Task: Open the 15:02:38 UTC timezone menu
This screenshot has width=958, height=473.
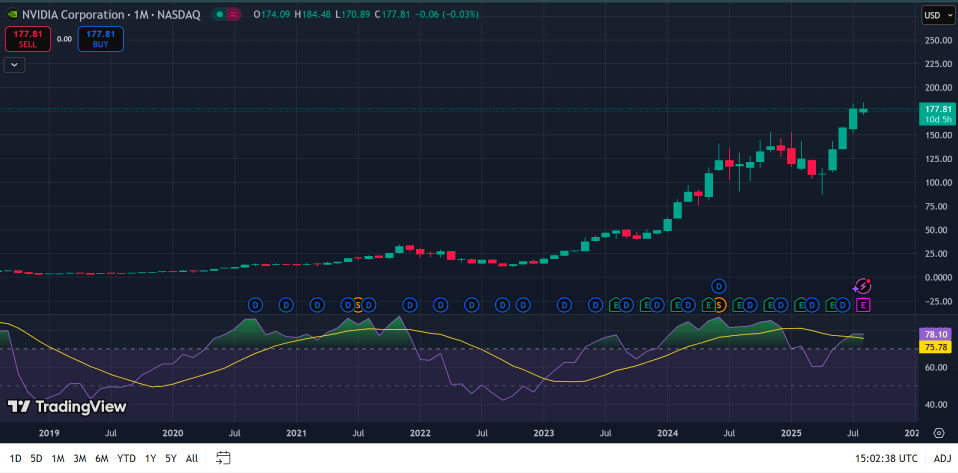Action: [887, 458]
